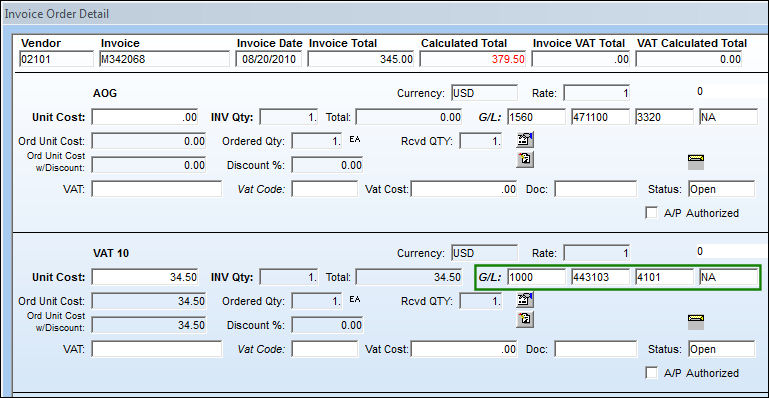Click the VAT 10 Total field 34.50
Image resolution: width=769 pixels, height=398 pixels.
click(409, 277)
